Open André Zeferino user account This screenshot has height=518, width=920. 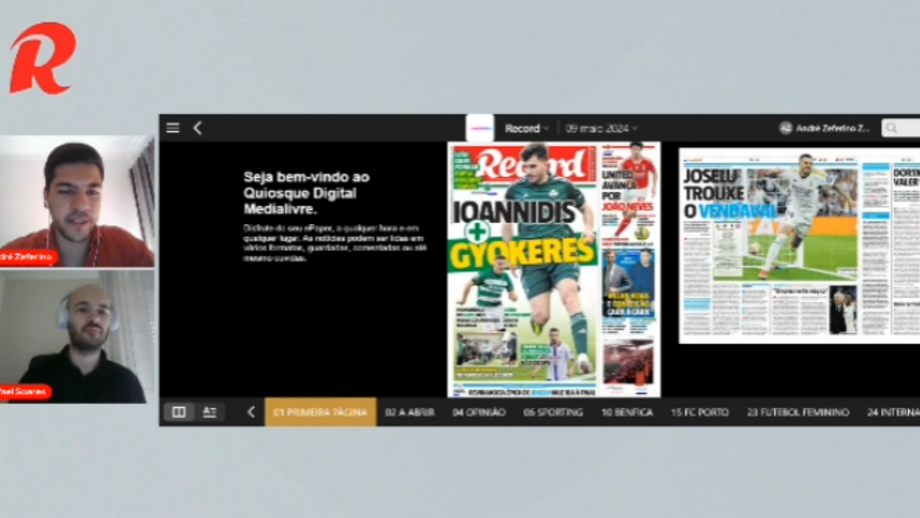(824, 128)
